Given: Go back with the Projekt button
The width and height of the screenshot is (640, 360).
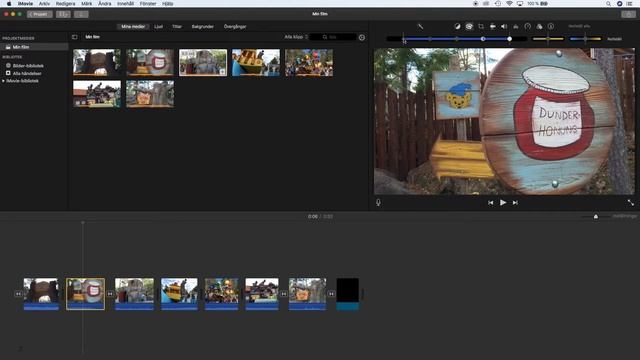Looking at the screenshot, I should (40, 14).
